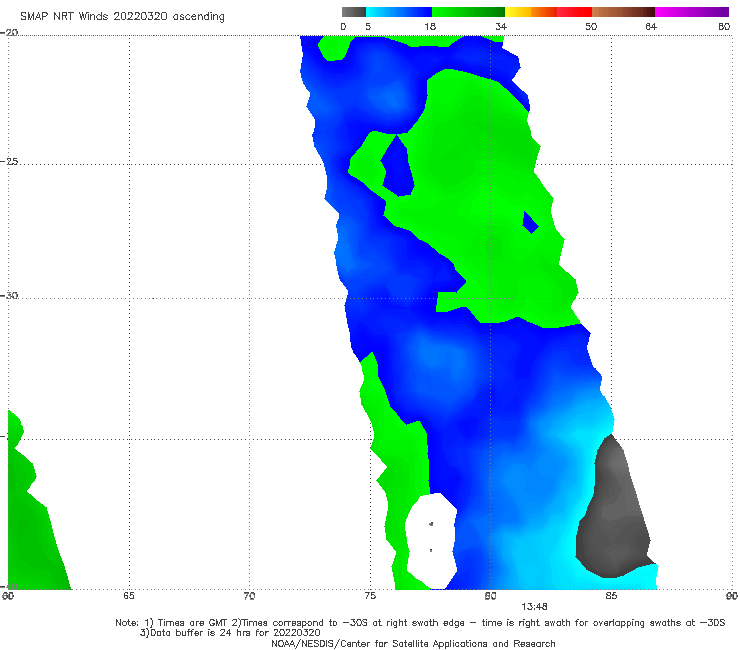Click the green segment of the colorbar

point(469,12)
